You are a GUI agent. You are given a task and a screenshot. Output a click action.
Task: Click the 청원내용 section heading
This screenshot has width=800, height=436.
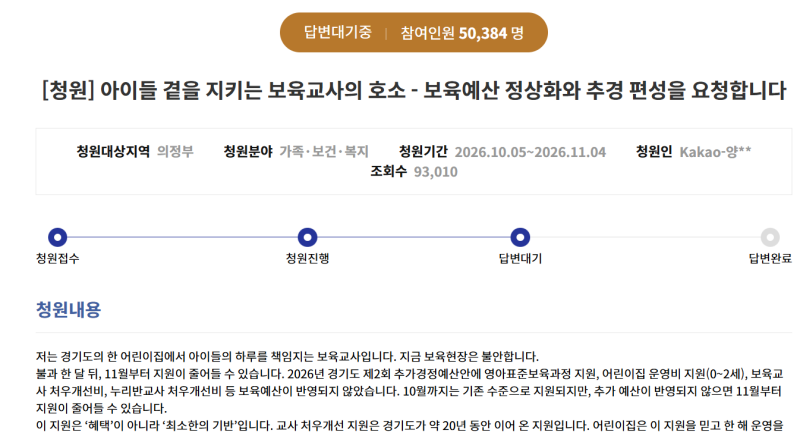(68, 310)
